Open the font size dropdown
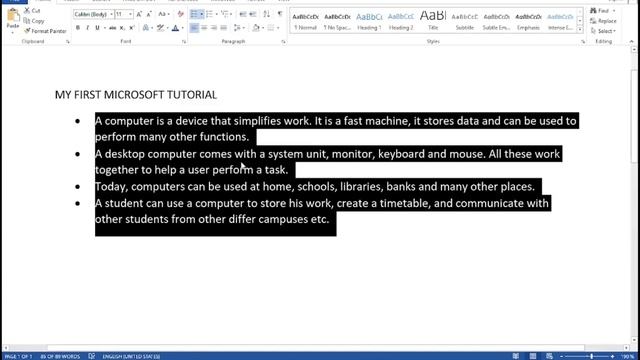The width and height of the screenshot is (640, 360). pyautogui.click(x=130, y=14)
